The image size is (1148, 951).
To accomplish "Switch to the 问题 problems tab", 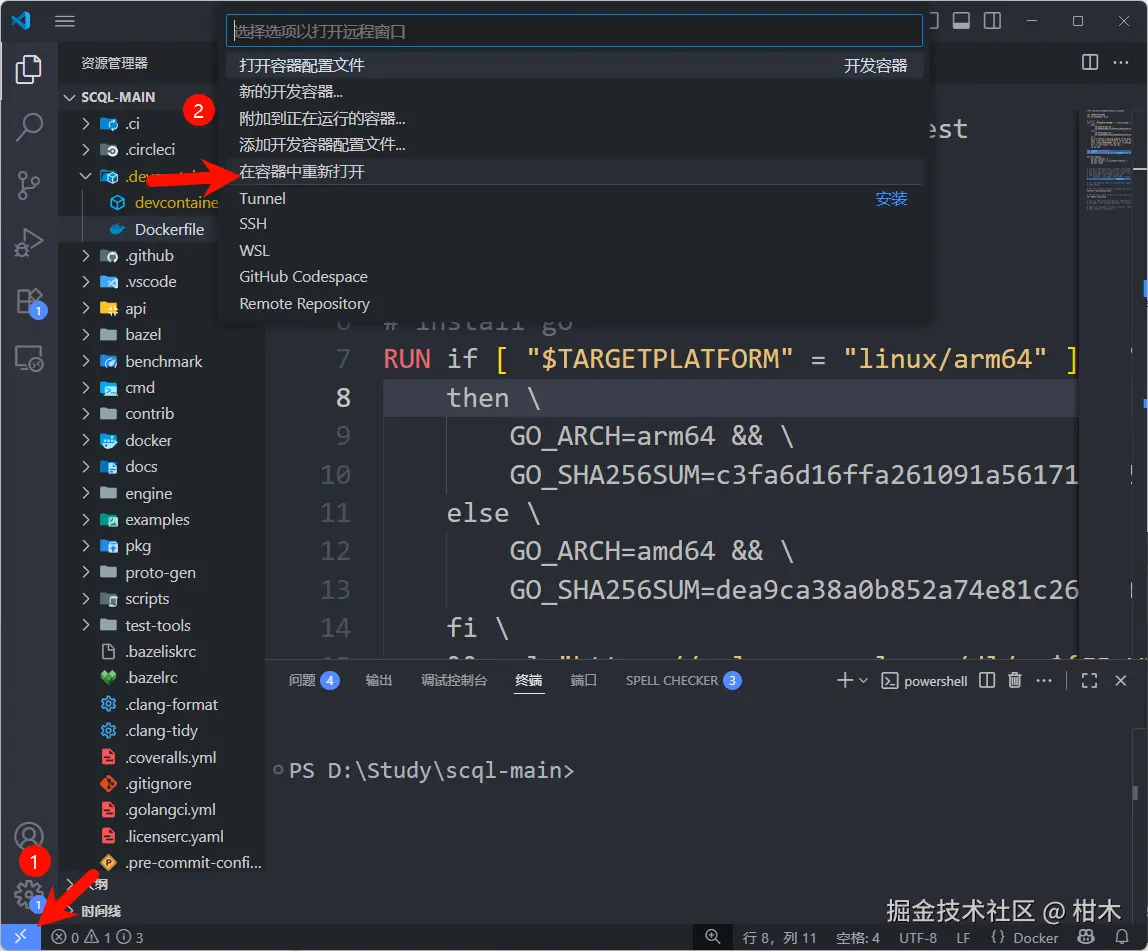I will click(313, 680).
